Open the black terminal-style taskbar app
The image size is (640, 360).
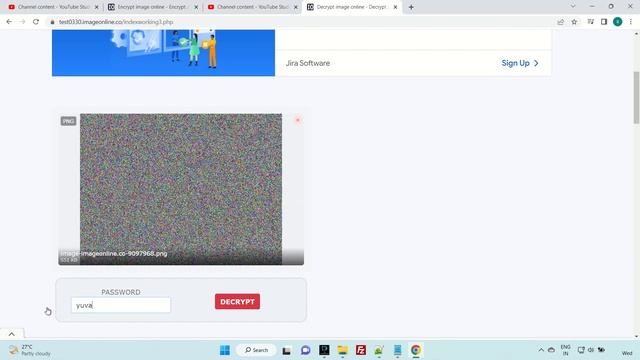pyautogui.click(x=324, y=350)
